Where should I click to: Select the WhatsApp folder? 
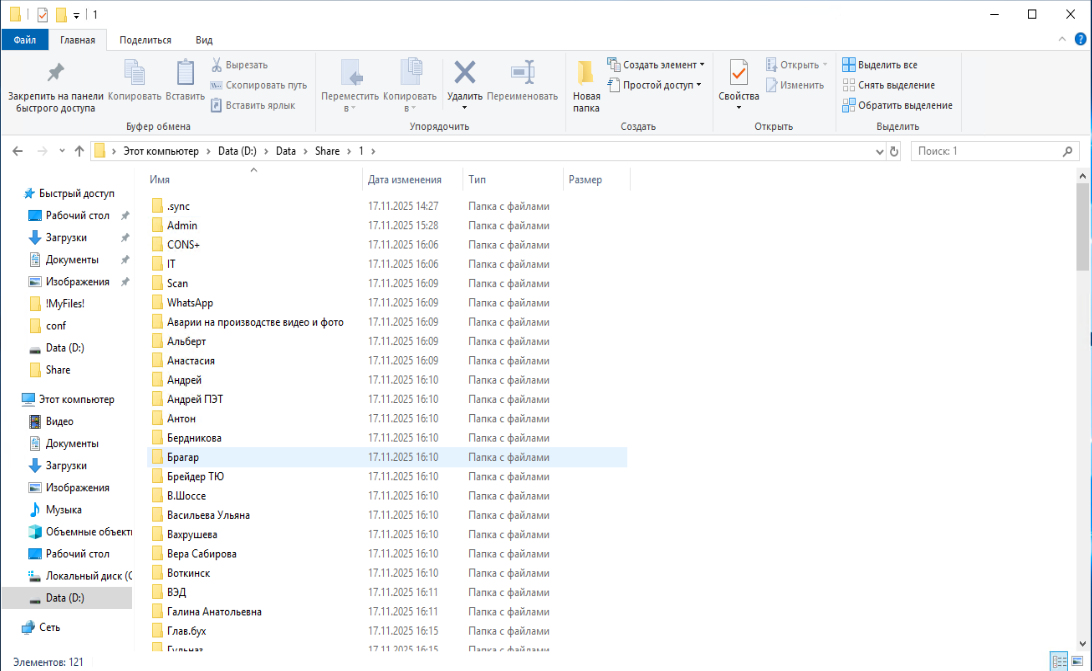pyautogui.click(x=189, y=303)
